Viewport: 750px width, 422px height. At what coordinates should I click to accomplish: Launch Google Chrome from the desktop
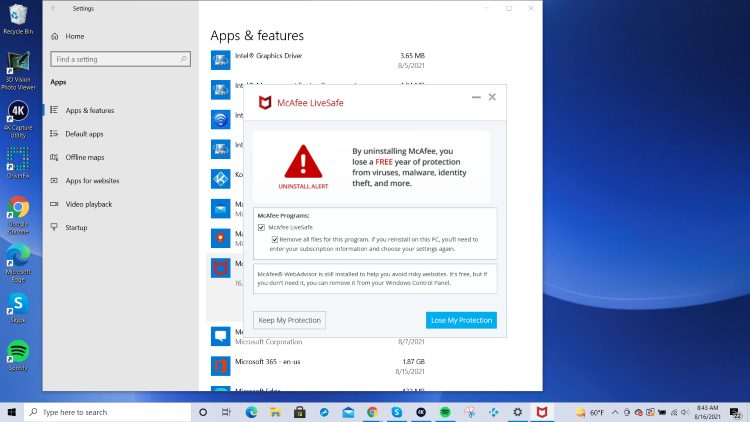18,215
